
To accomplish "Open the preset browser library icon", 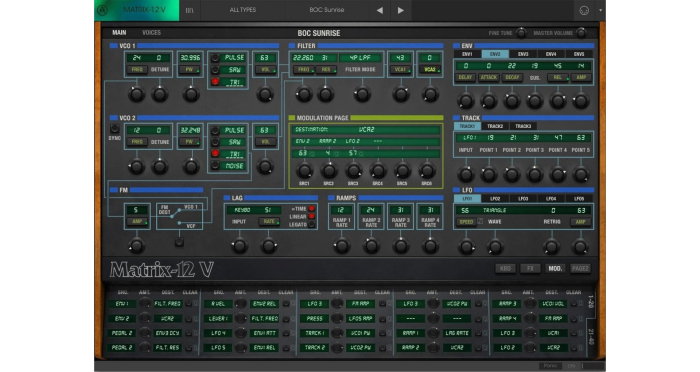I will (x=189, y=10).
